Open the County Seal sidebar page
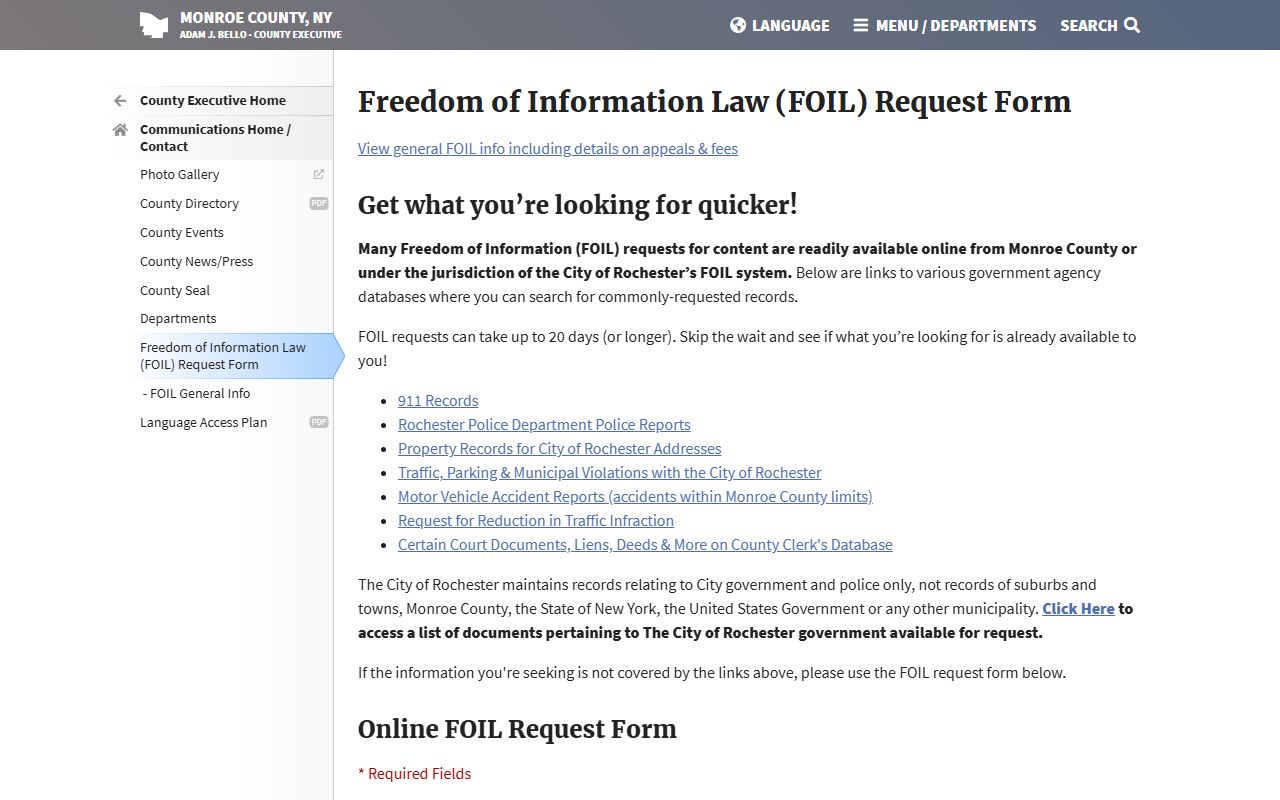The height and width of the screenshot is (800, 1280). 175,290
